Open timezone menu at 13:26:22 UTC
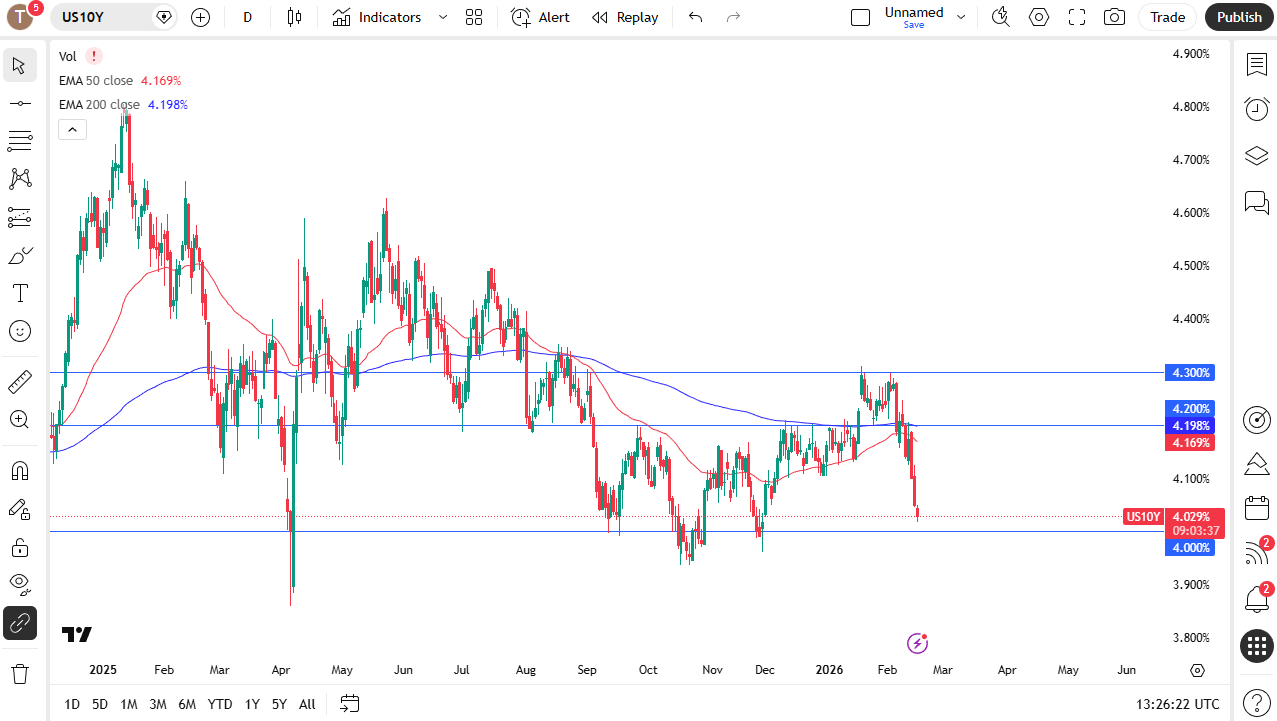The image size is (1277, 721). tap(1178, 704)
